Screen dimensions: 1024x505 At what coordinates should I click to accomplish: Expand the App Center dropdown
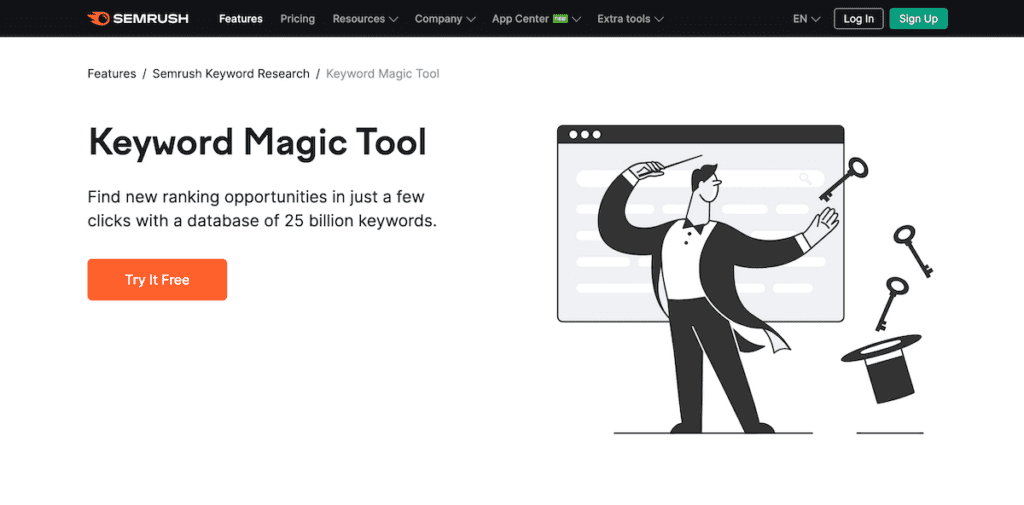pos(536,19)
